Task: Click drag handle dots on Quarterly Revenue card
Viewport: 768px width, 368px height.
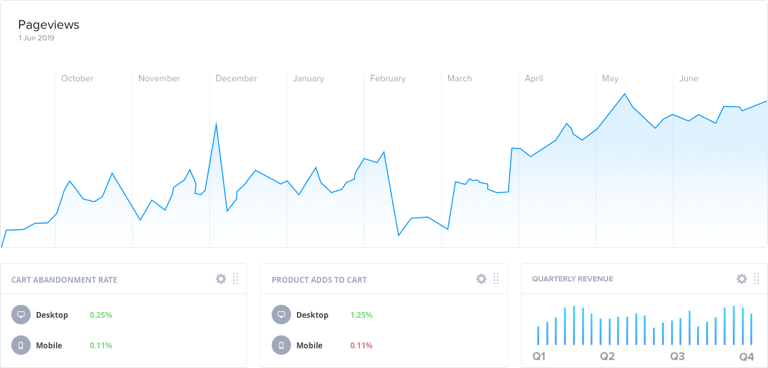Action: coord(757,279)
